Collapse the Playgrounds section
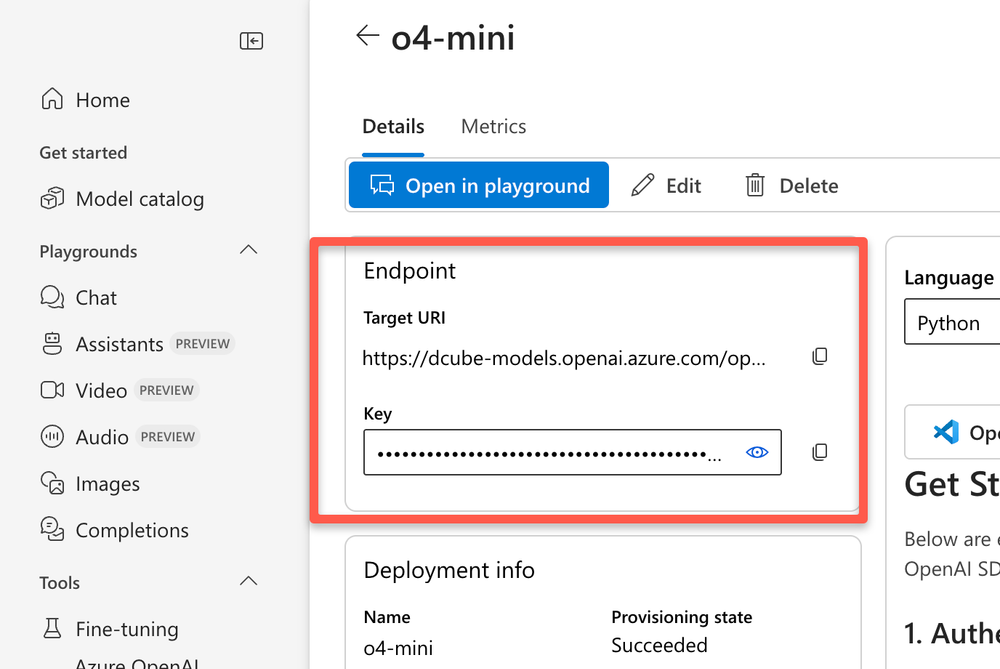Image resolution: width=1000 pixels, height=669 pixels. (x=248, y=250)
